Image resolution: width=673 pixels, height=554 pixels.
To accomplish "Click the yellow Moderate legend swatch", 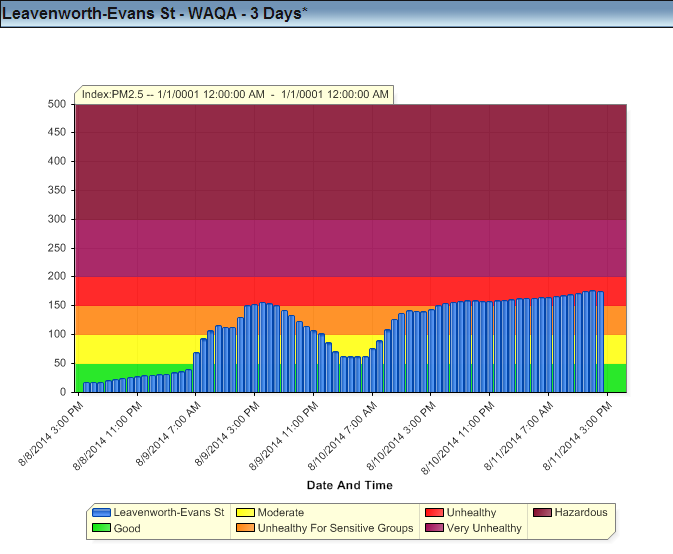I will click(x=245, y=512).
